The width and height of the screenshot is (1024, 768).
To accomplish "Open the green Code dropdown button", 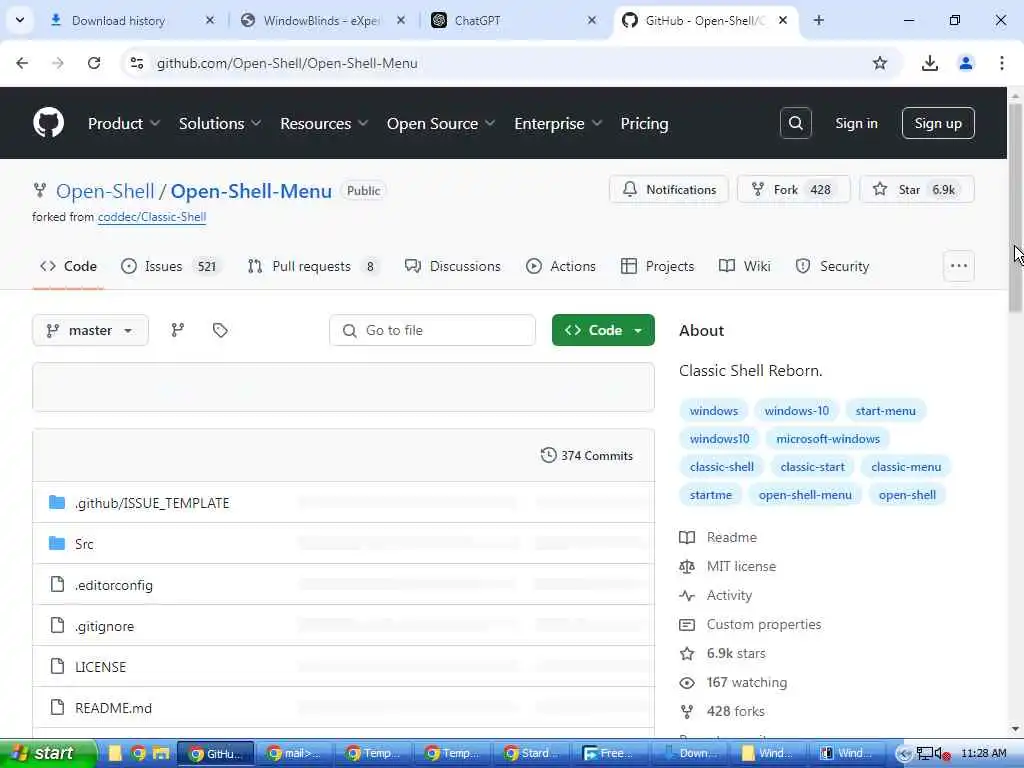I will 603,330.
